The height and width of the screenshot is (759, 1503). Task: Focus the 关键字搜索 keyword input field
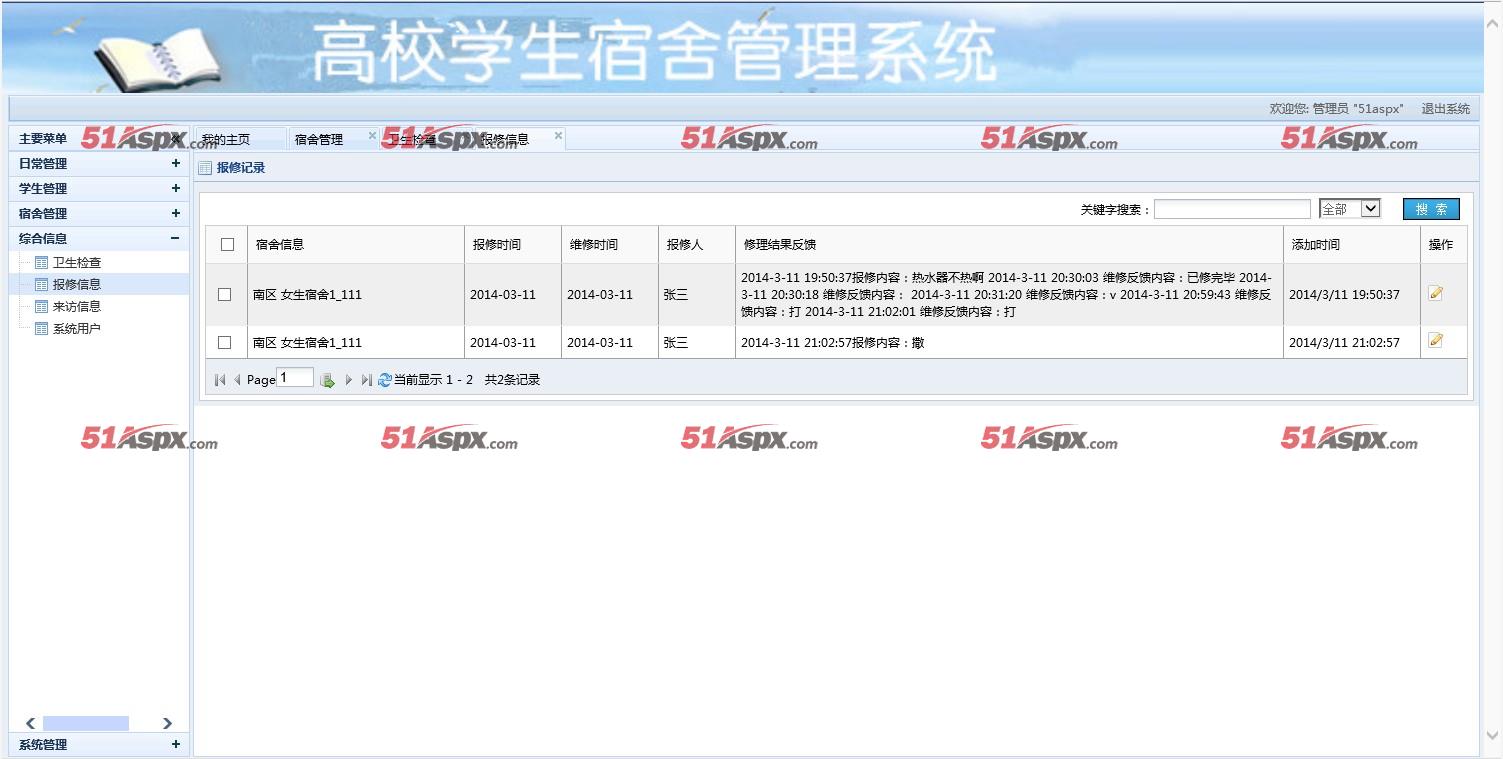tap(1232, 209)
